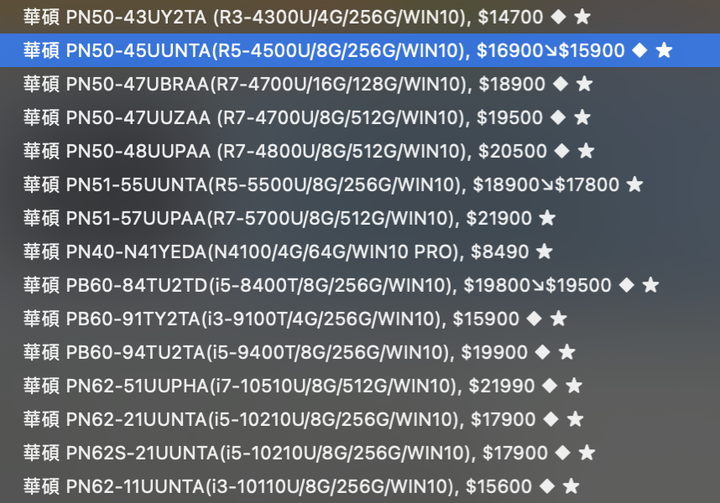Choose PN62-21UUNTA i5-10210U row
720x503 pixels.
(x=360, y=419)
